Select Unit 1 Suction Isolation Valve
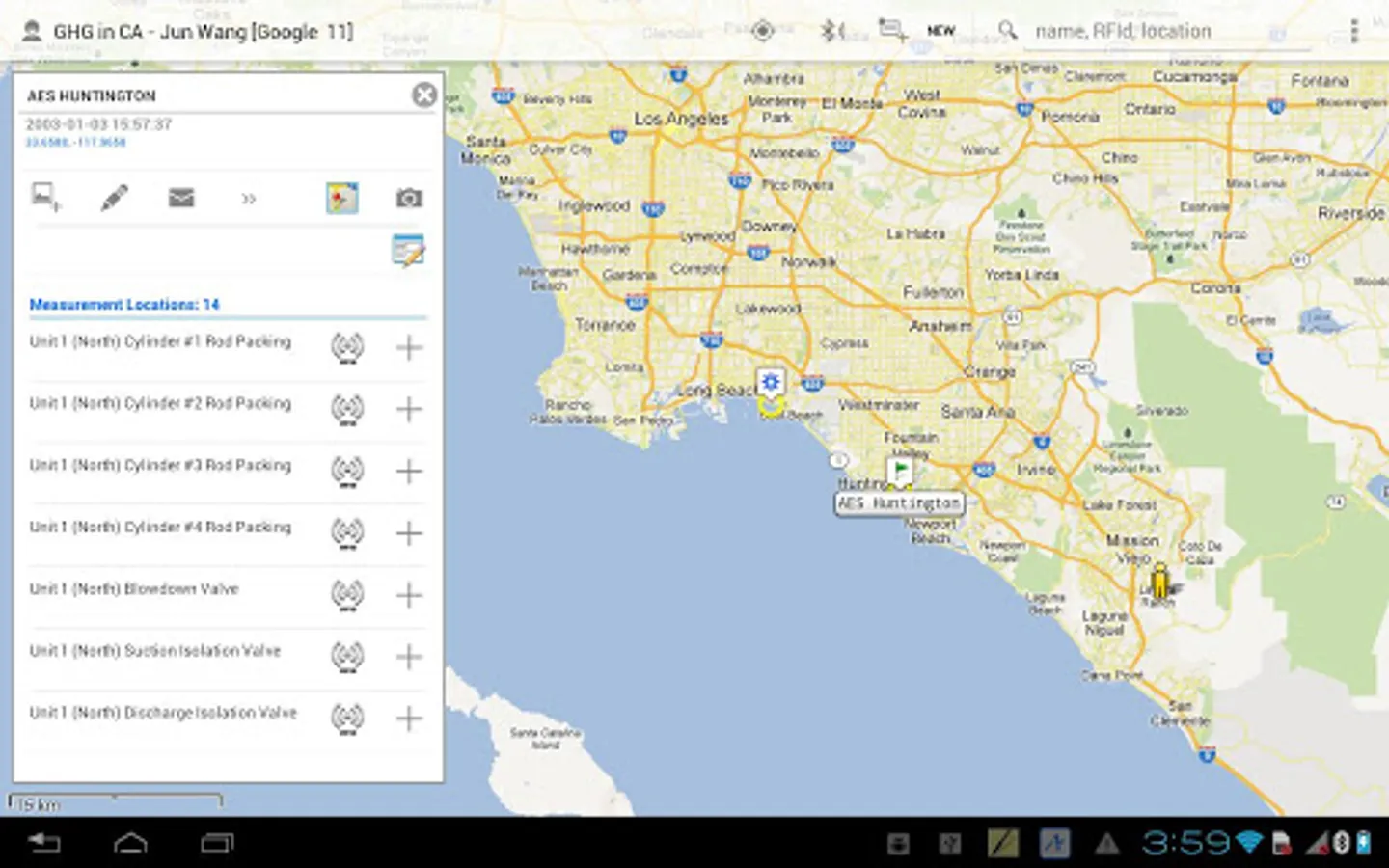 click(x=155, y=651)
